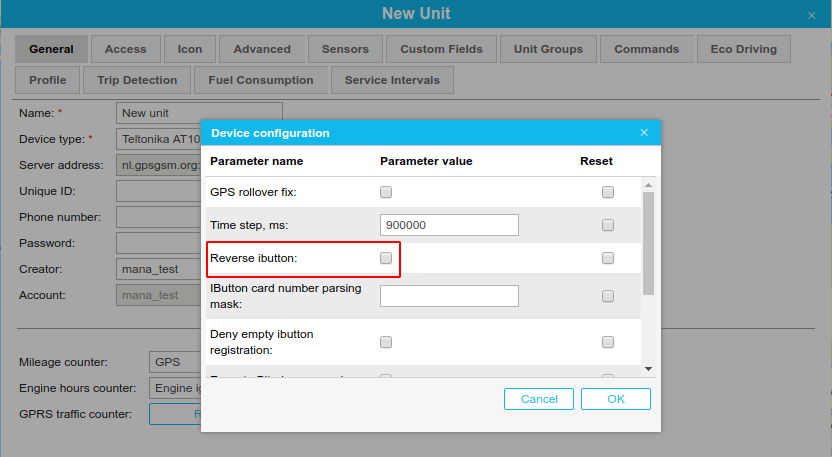The width and height of the screenshot is (832, 457).
Task: Click the scrollbar down arrow in parameter list
Action: click(648, 369)
